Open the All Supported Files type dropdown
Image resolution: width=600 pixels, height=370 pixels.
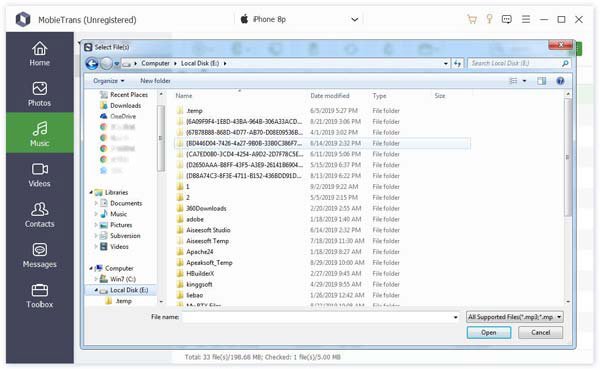(x=515, y=317)
